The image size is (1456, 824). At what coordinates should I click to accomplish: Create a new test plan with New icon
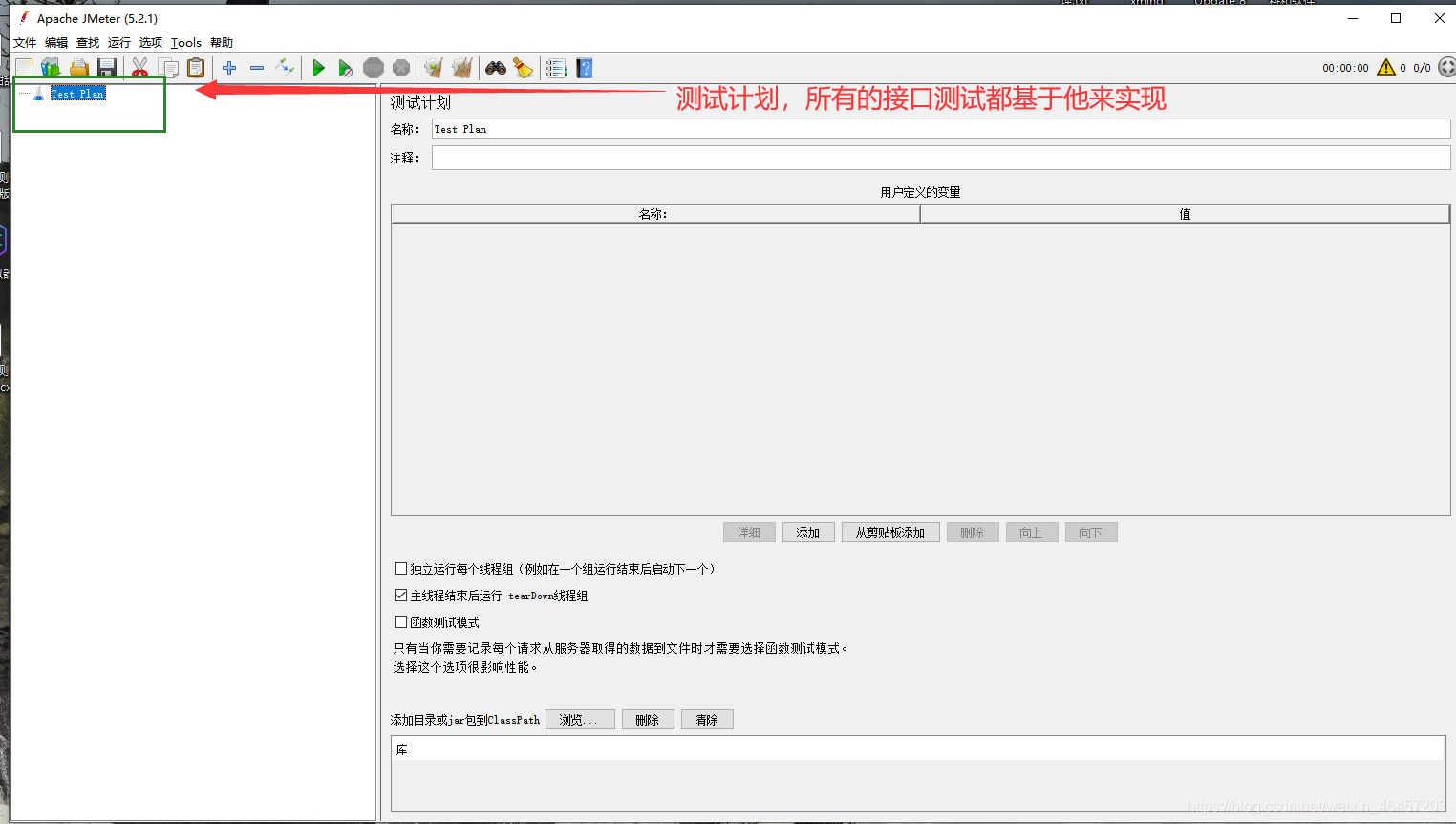(x=24, y=68)
